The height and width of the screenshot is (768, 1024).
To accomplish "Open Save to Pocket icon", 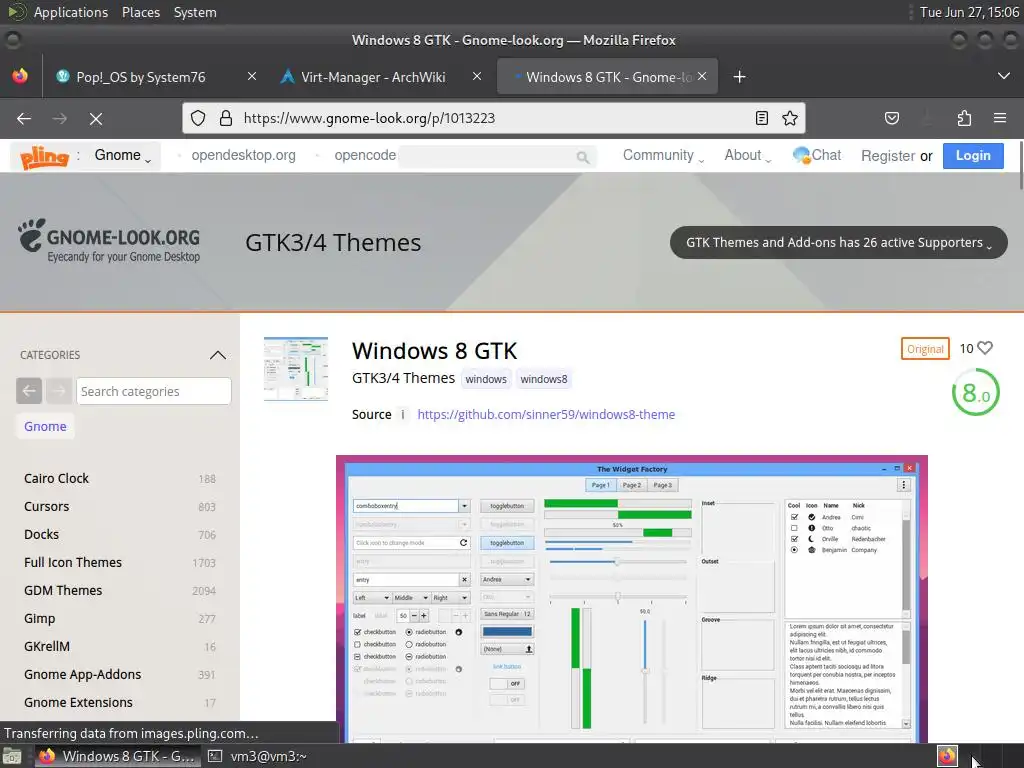I will click(891, 118).
